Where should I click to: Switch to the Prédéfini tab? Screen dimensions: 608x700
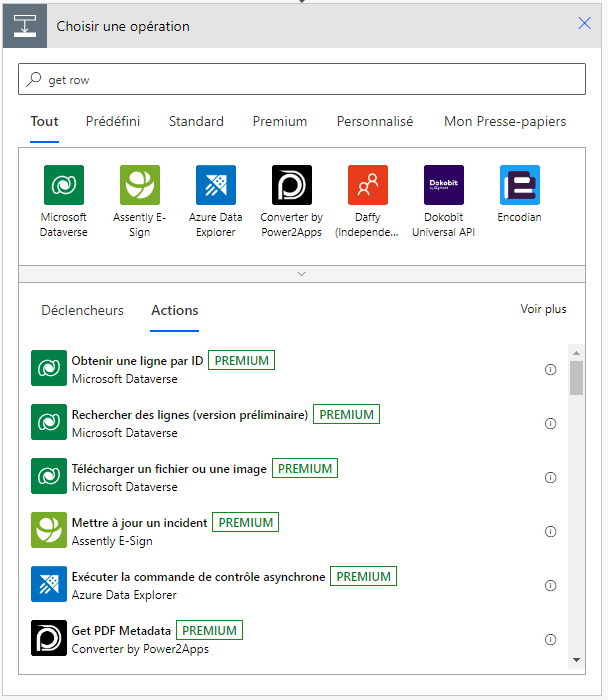click(x=113, y=121)
